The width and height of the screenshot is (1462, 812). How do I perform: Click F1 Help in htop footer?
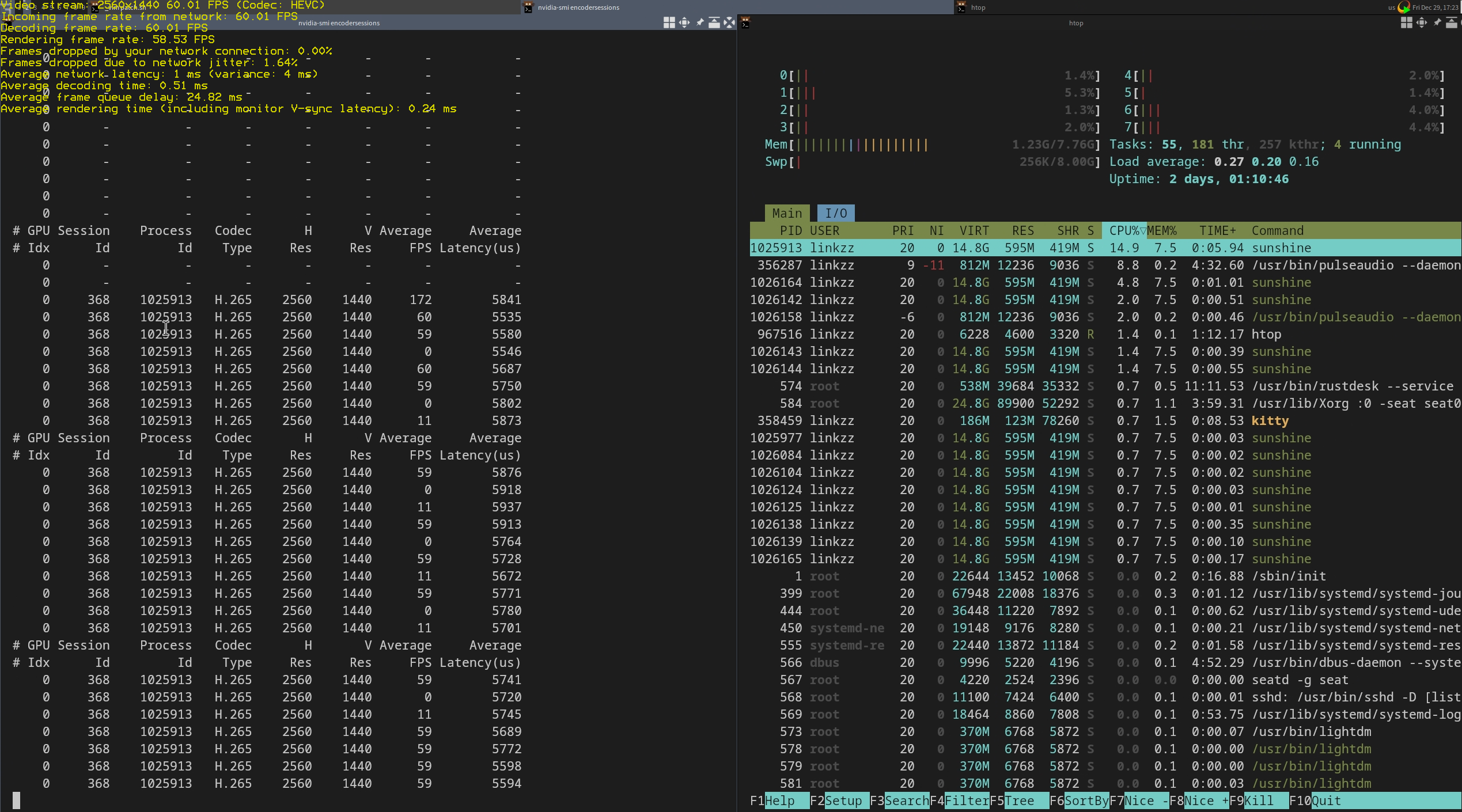(x=779, y=800)
